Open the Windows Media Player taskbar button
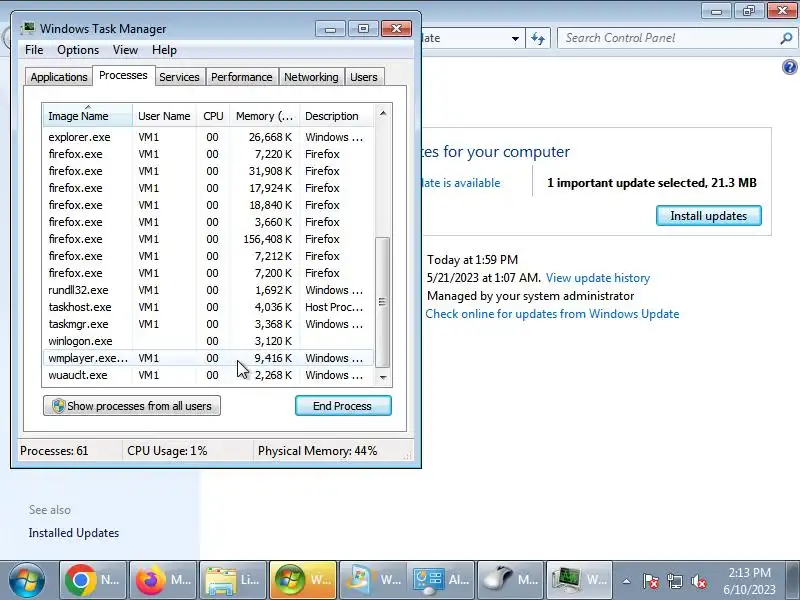The image size is (800, 600). 372,580
